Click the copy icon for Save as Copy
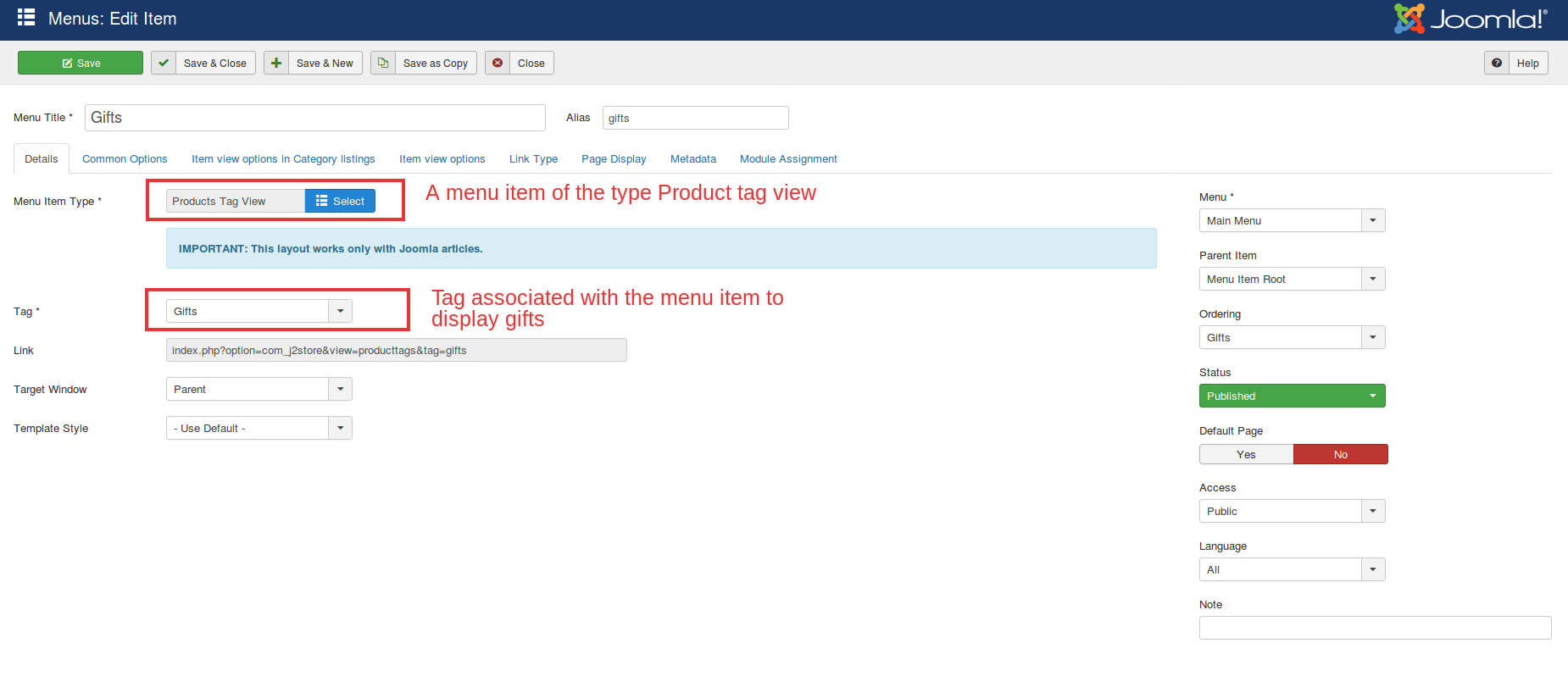1568x693 pixels. pos(383,64)
